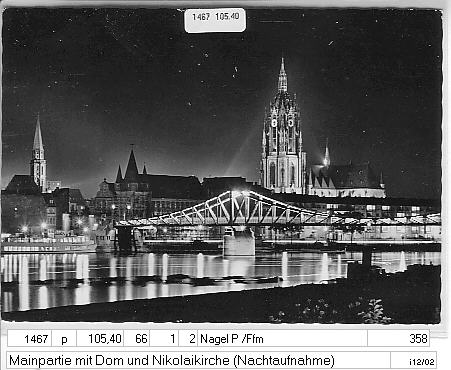Click the record number cell 1467

pos(30,339)
